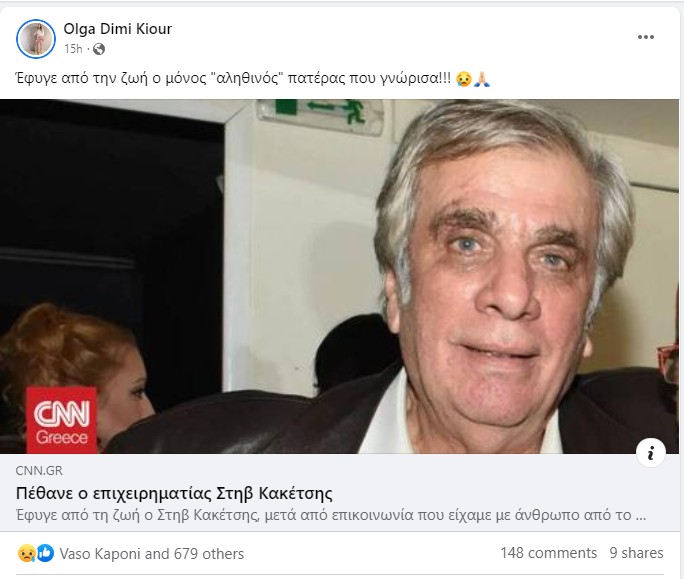Click the public globe privacy icon
684x579 pixels.
[99, 49]
